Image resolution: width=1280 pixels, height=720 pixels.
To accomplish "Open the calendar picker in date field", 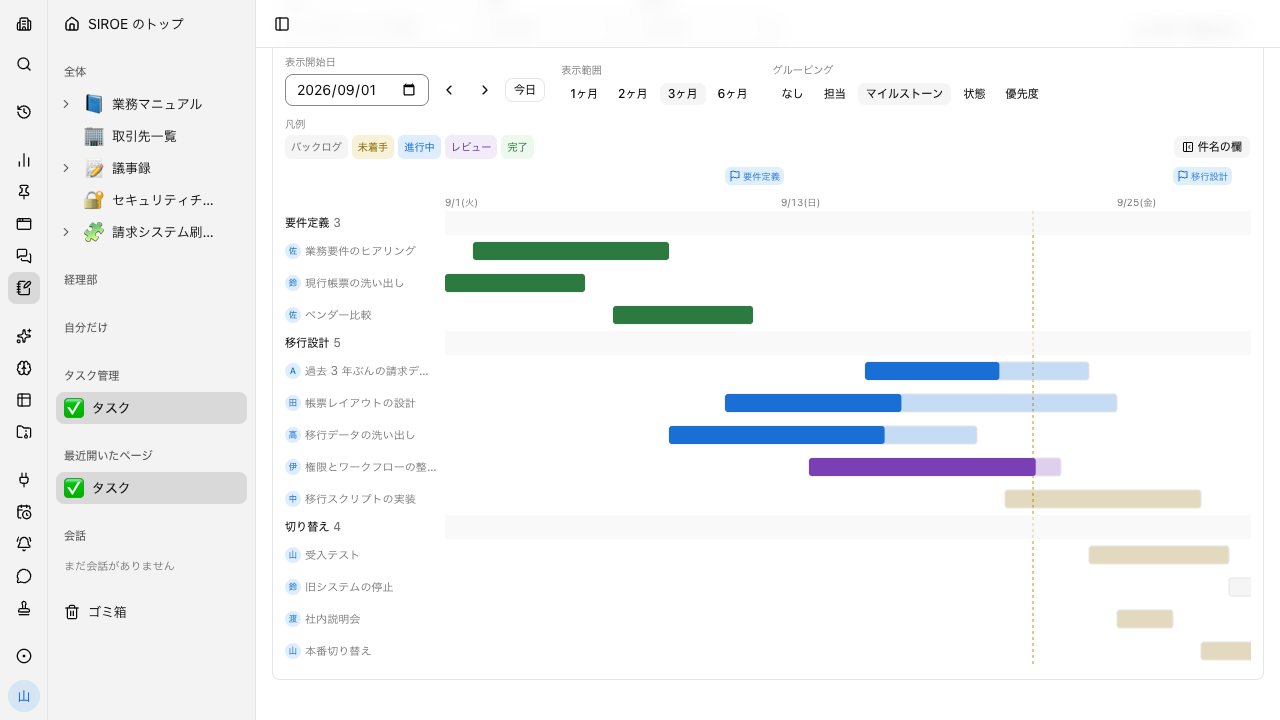I will pos(409,90).
